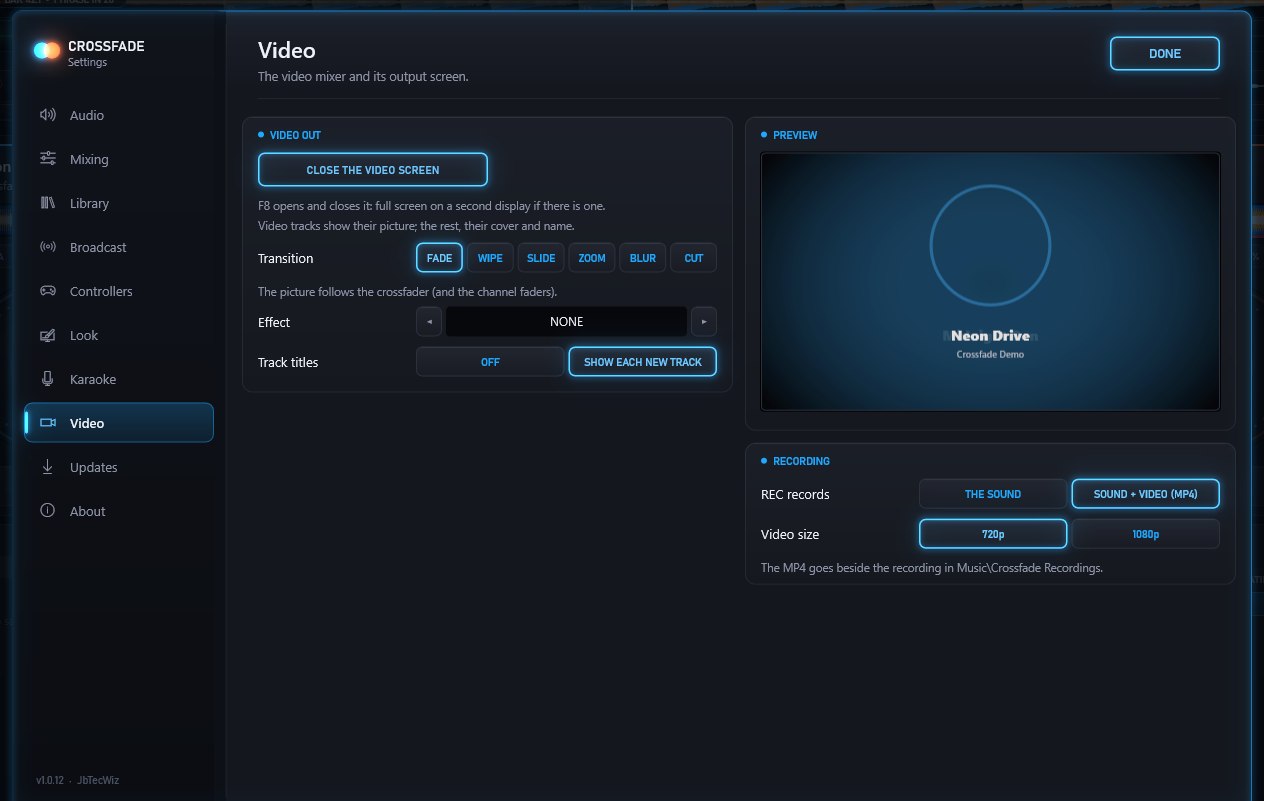Click the Track titles label
The image size is (1264, 801).
pos(288,362)
